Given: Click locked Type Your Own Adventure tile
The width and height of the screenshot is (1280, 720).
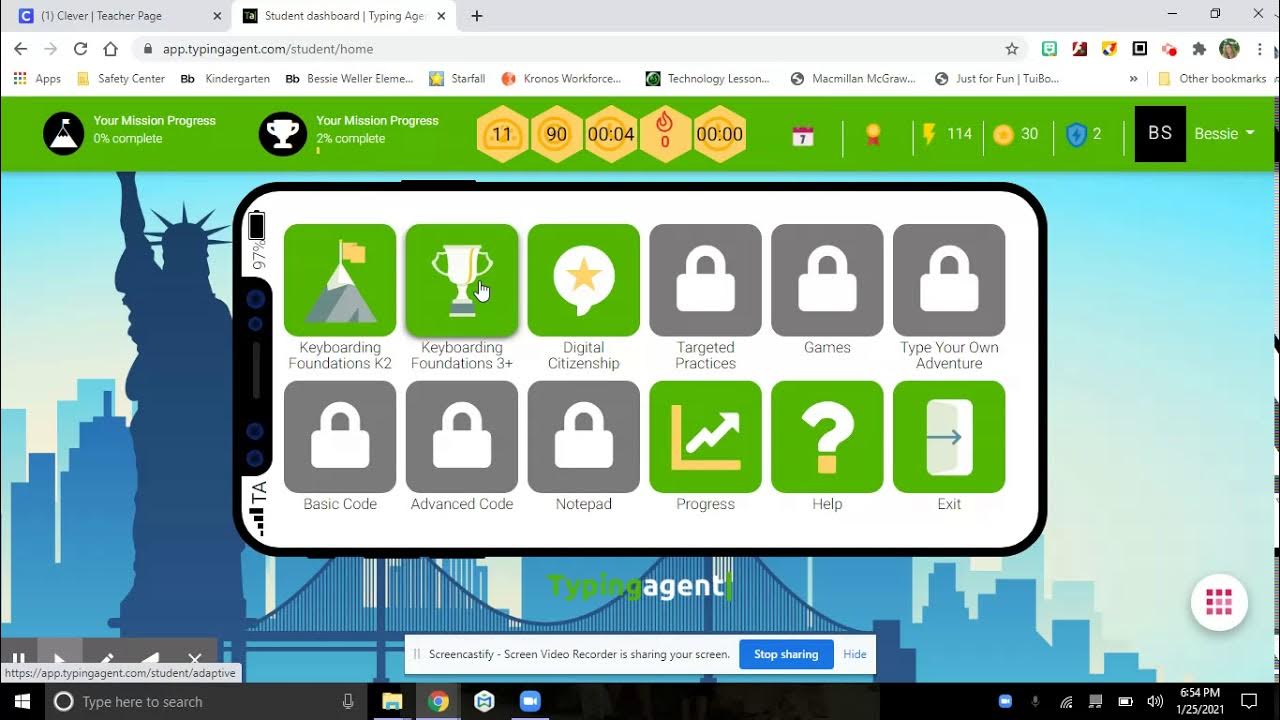Looking at the screenshot, I should [949, 280].
